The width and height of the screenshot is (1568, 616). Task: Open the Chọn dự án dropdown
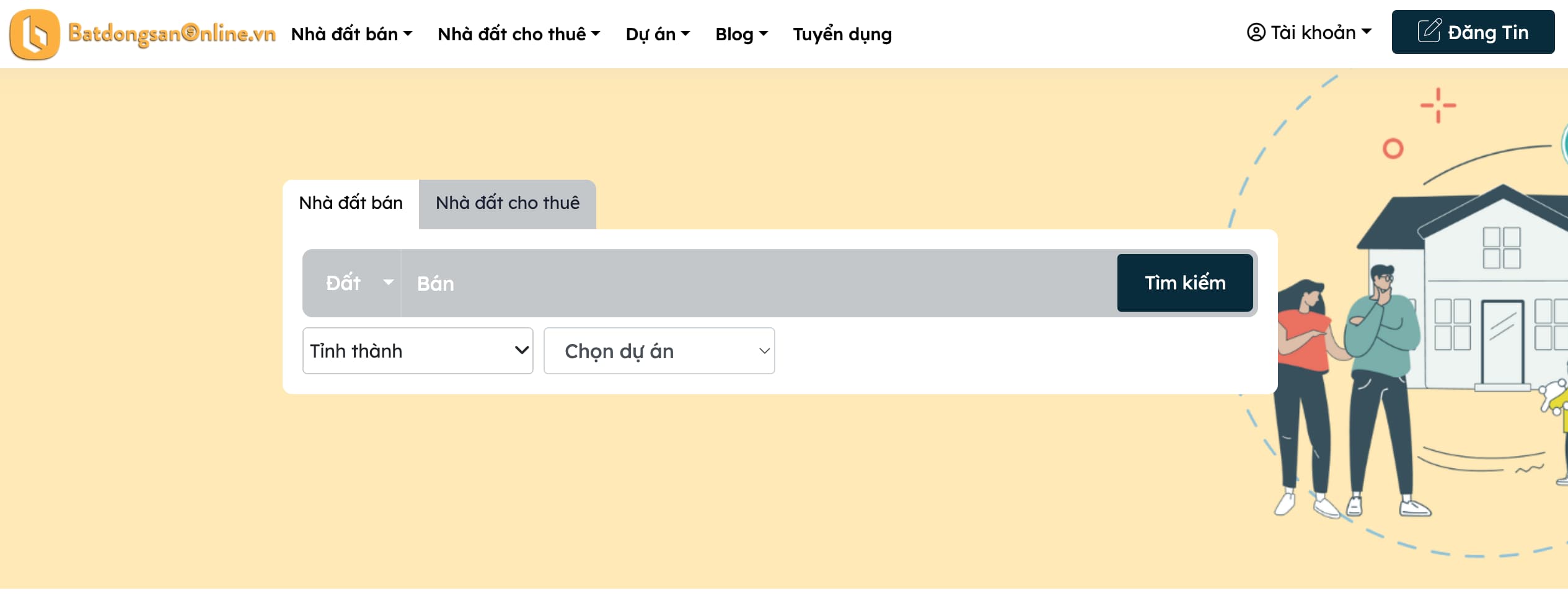point(658,351)
